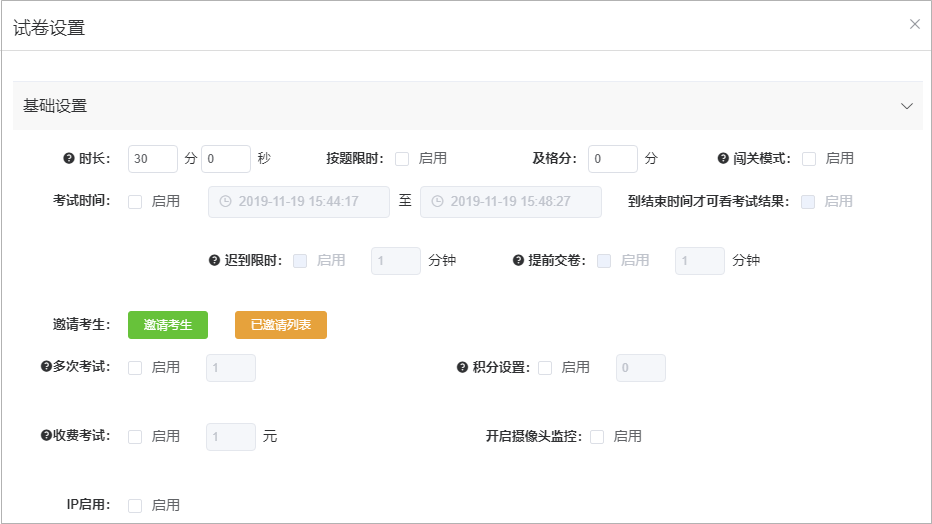Enable the 积分设置 checkbox

point(545,368)
